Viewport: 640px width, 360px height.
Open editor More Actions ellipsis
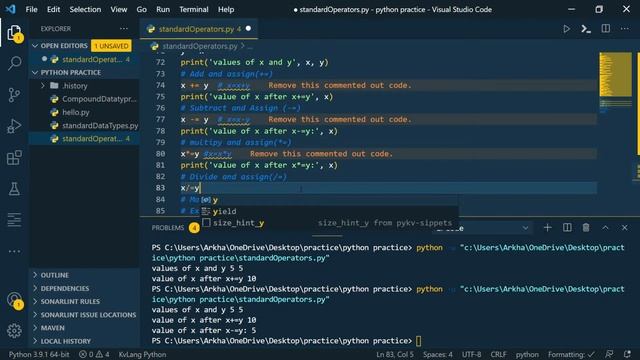624,29
